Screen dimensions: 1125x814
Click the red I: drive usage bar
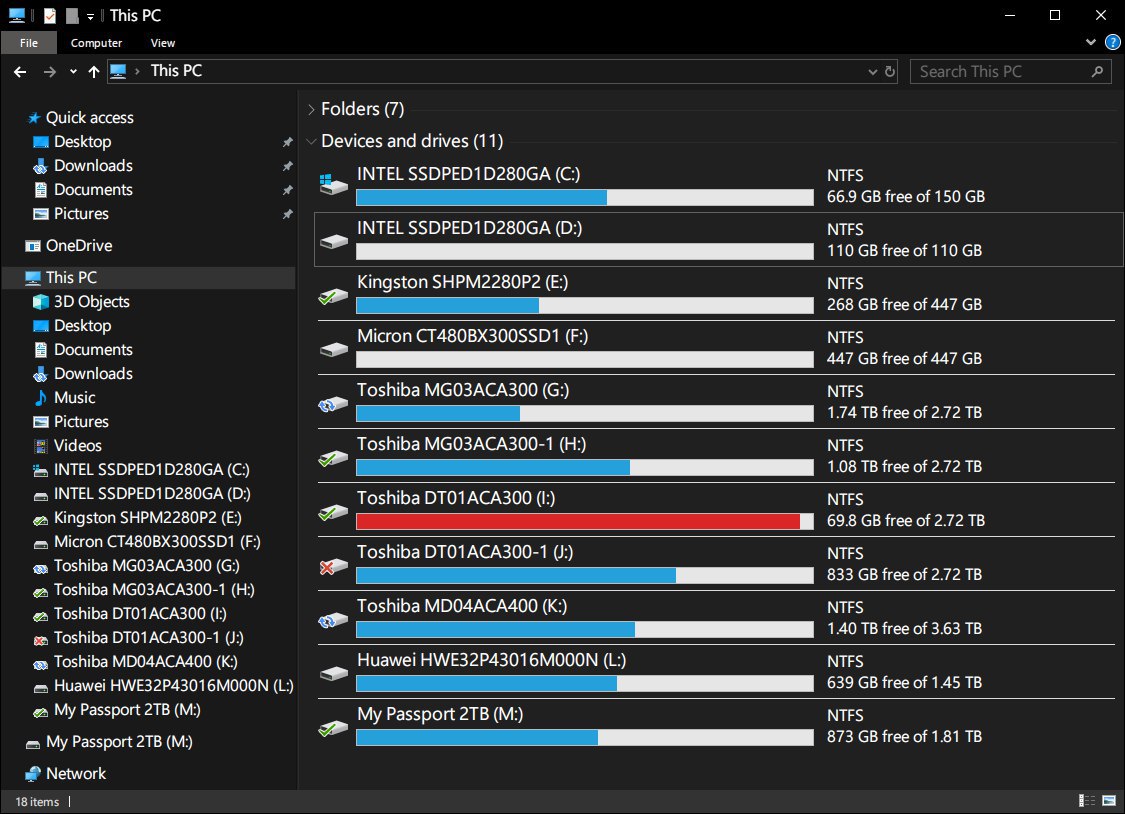point(585,521)
